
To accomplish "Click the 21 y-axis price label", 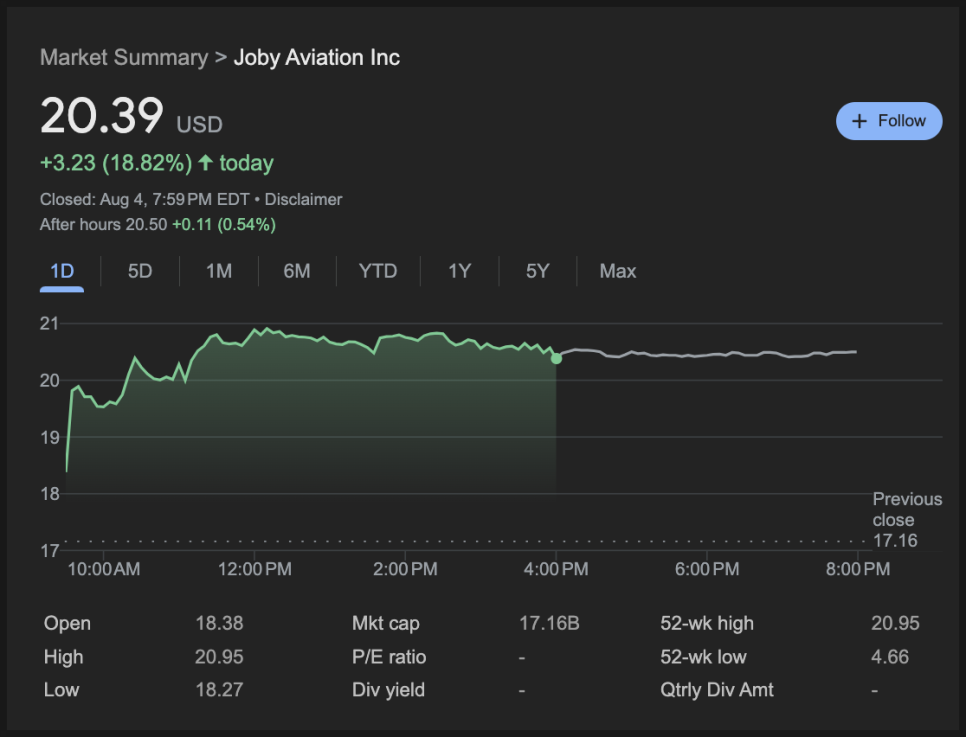I will [x=49, y=324].
